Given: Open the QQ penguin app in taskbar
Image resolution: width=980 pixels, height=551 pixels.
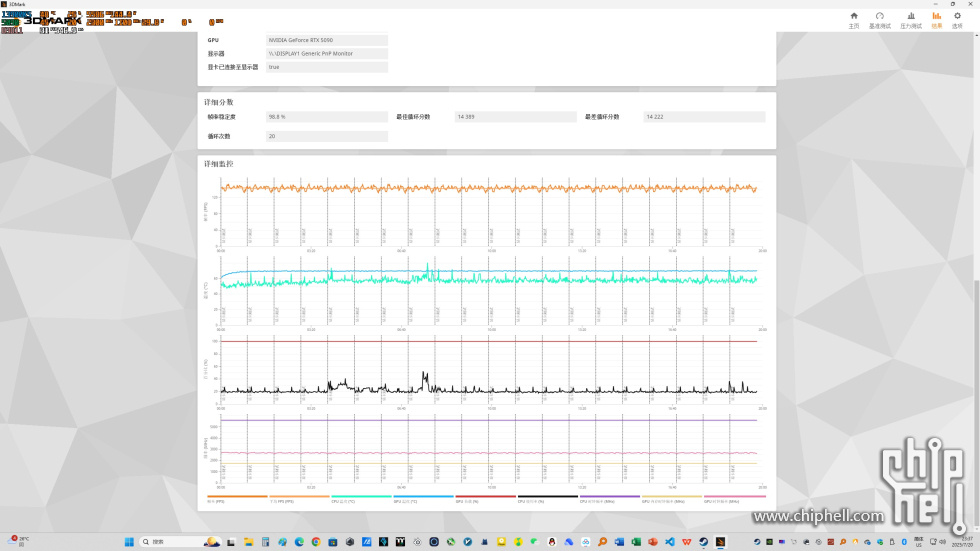Looking at the screenshot, I should [x=552, y=542].
